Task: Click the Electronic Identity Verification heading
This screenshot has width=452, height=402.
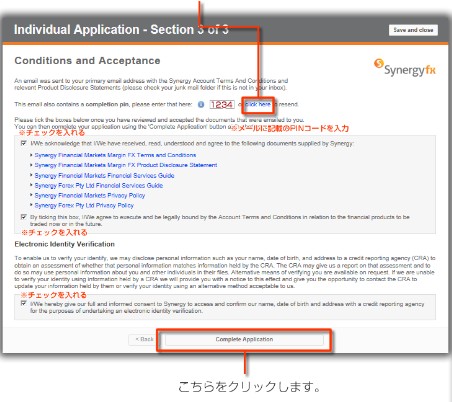Action: pyautogui.click(x=65, y=244)
